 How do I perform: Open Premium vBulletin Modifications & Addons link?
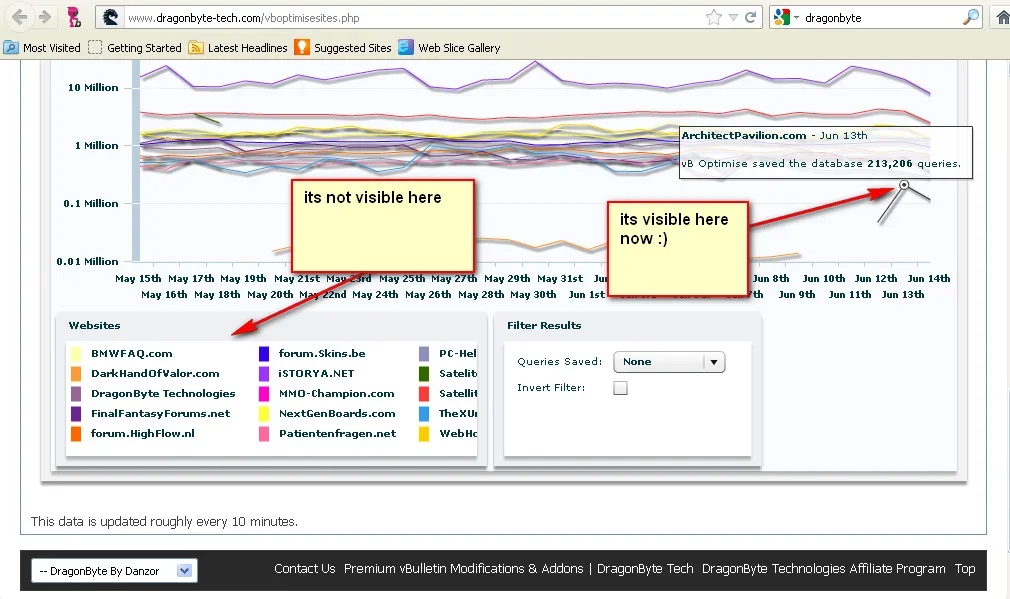pos(463,569)
